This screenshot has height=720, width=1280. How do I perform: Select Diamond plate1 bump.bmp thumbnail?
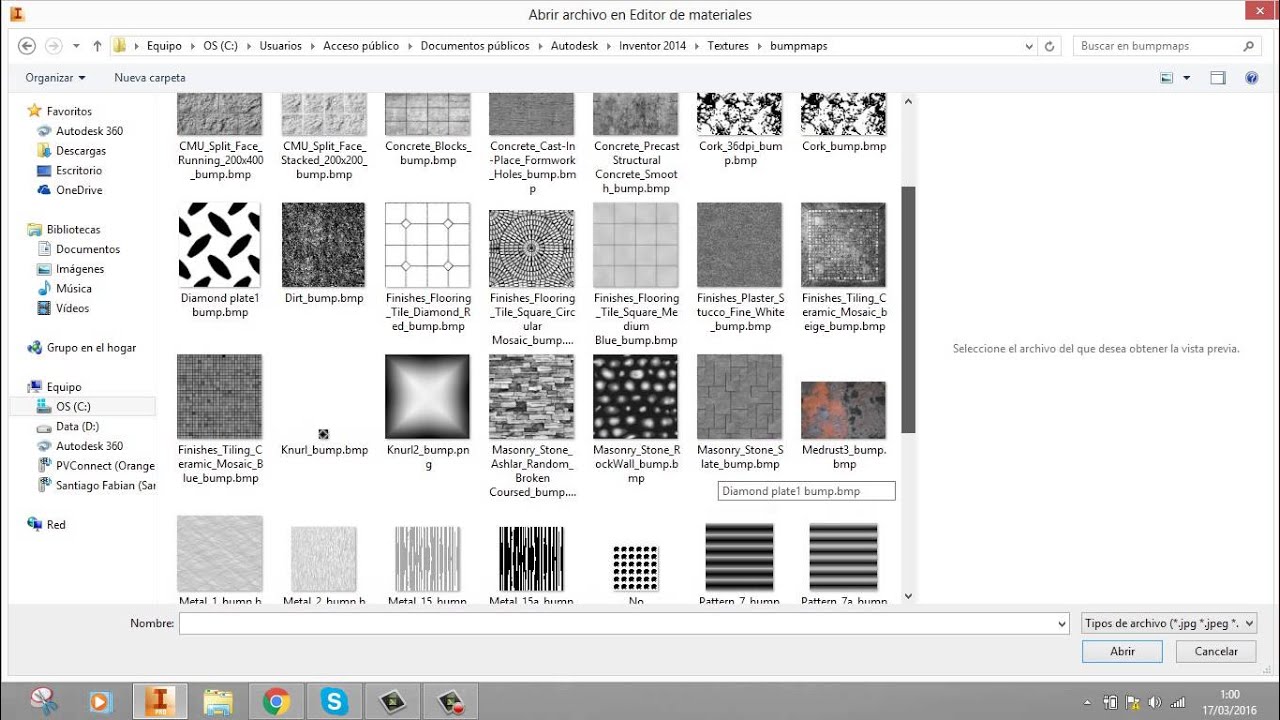coord(219,245)
